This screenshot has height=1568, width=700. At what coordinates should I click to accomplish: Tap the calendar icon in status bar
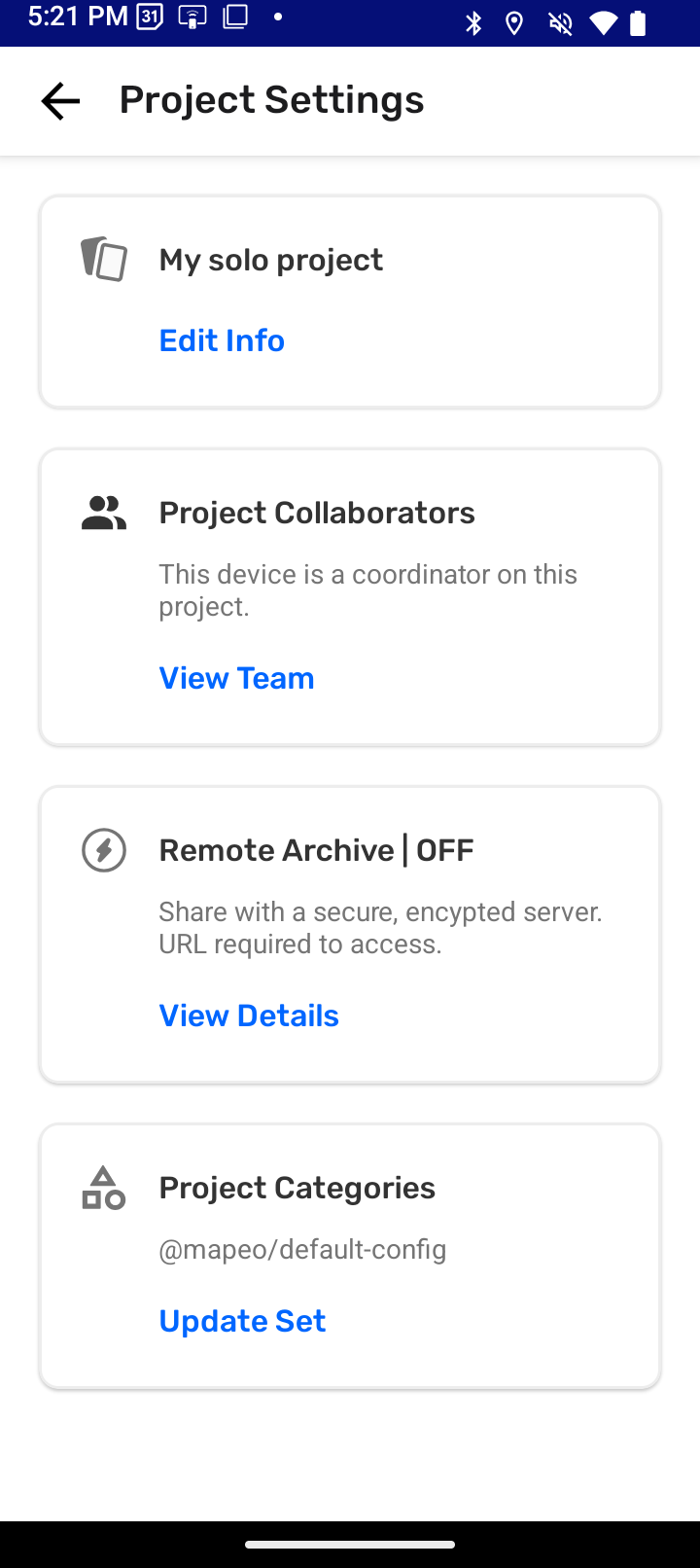(x=149, y=18)
